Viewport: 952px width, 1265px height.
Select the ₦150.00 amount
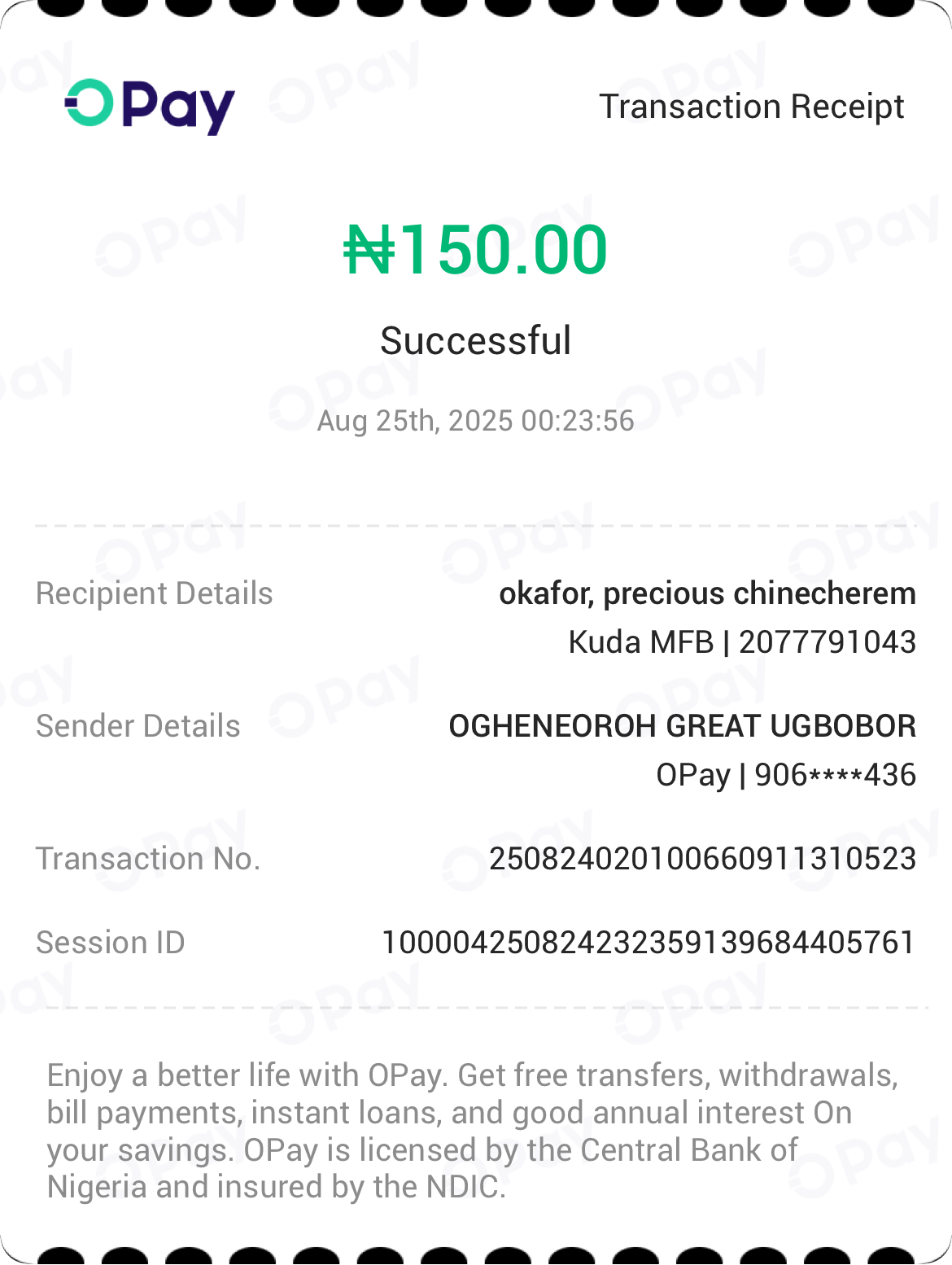[475, 249]
